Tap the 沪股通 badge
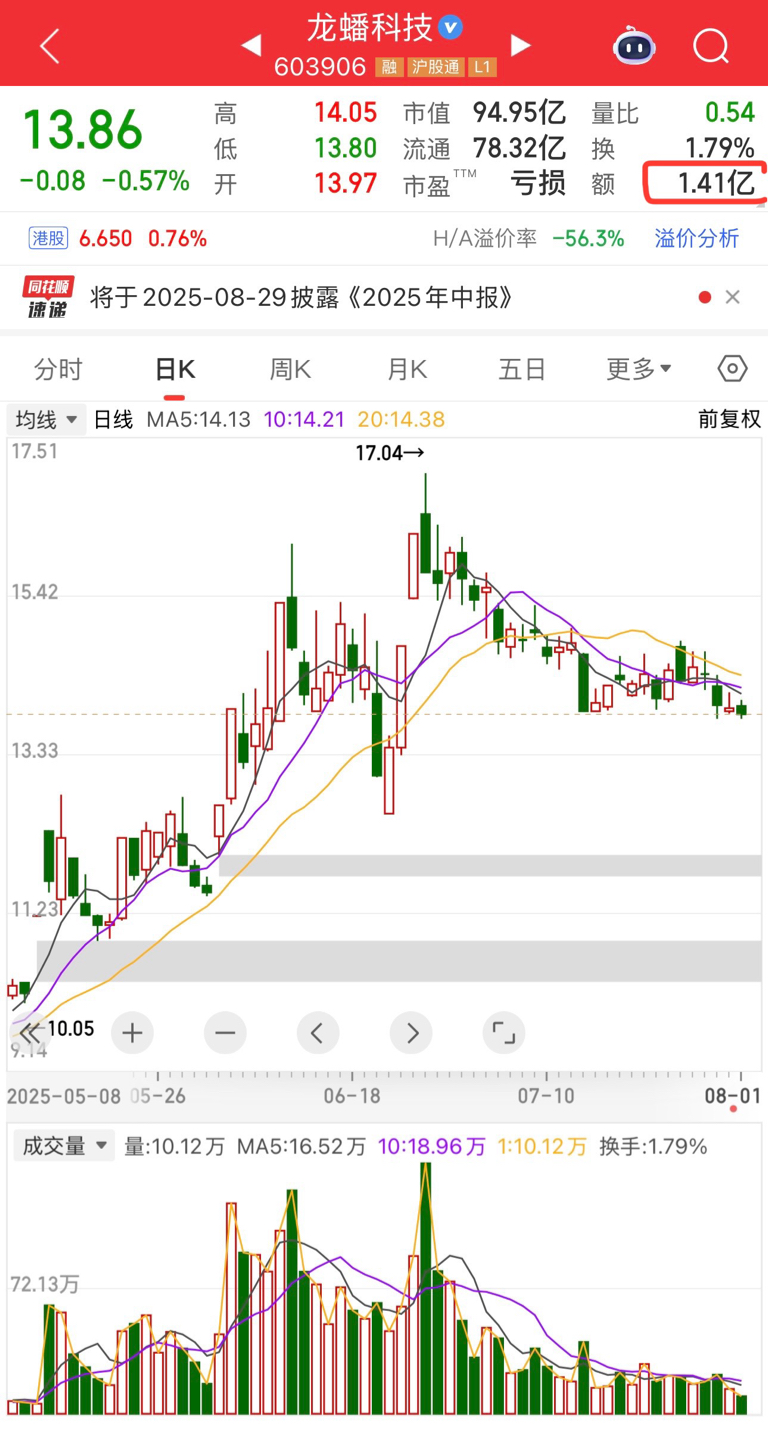Screen dimensions: 768x1429 point(435,67)
